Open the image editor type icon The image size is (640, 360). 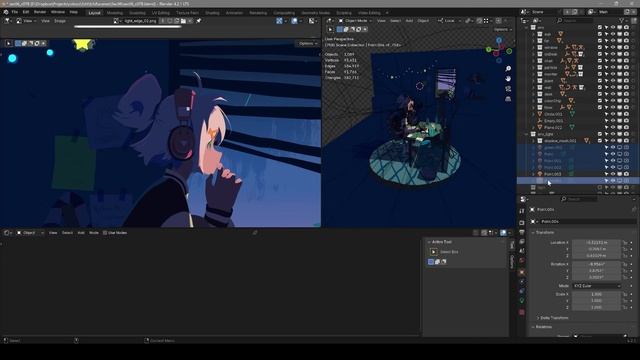(x=7, y=20)
